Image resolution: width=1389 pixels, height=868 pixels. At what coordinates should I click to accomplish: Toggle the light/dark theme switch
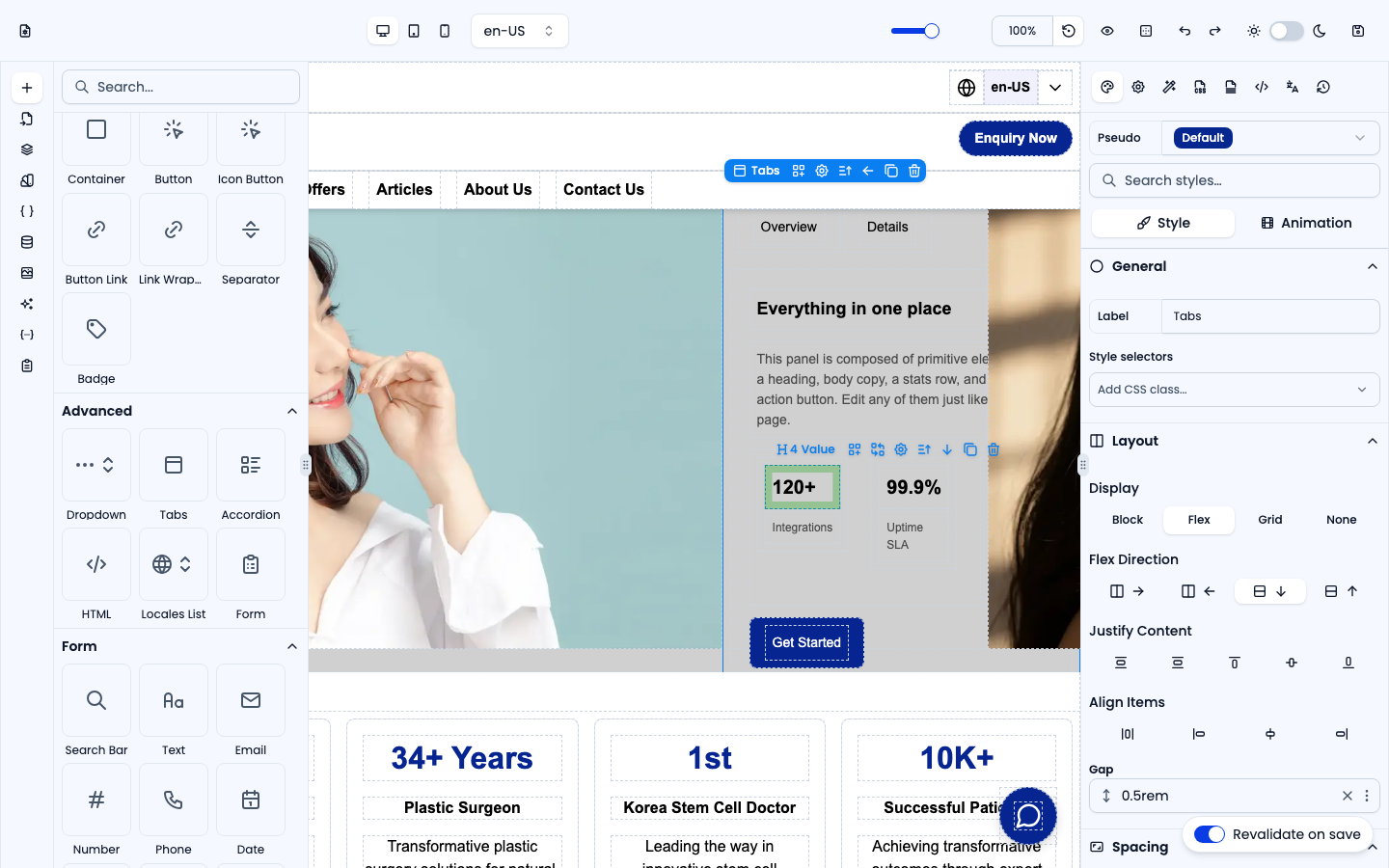(x=1286, y=31)
